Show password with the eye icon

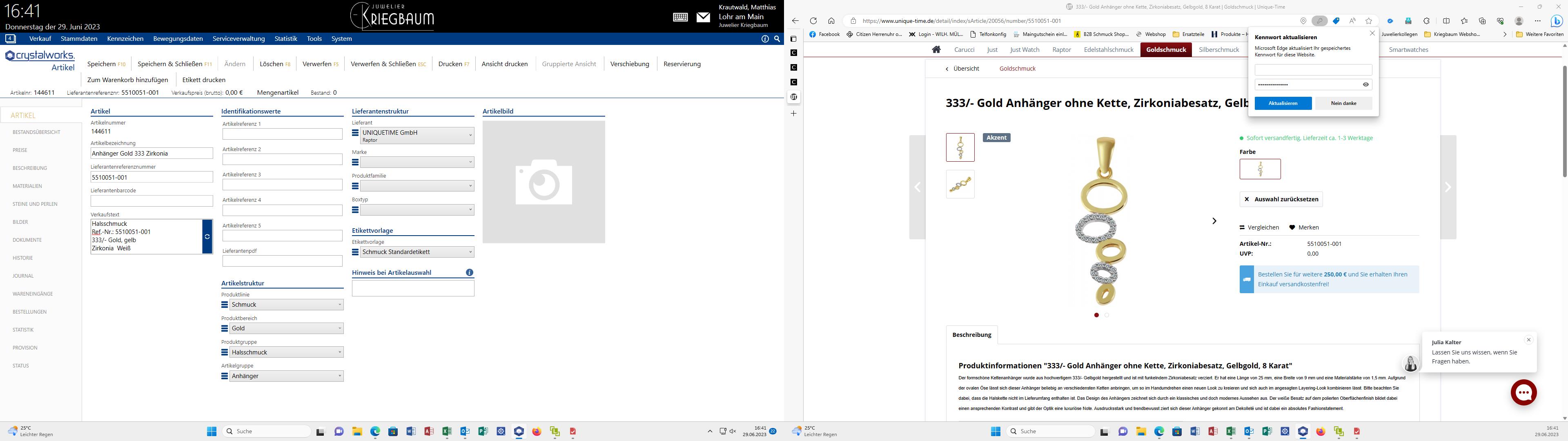tap(1365, 85)
